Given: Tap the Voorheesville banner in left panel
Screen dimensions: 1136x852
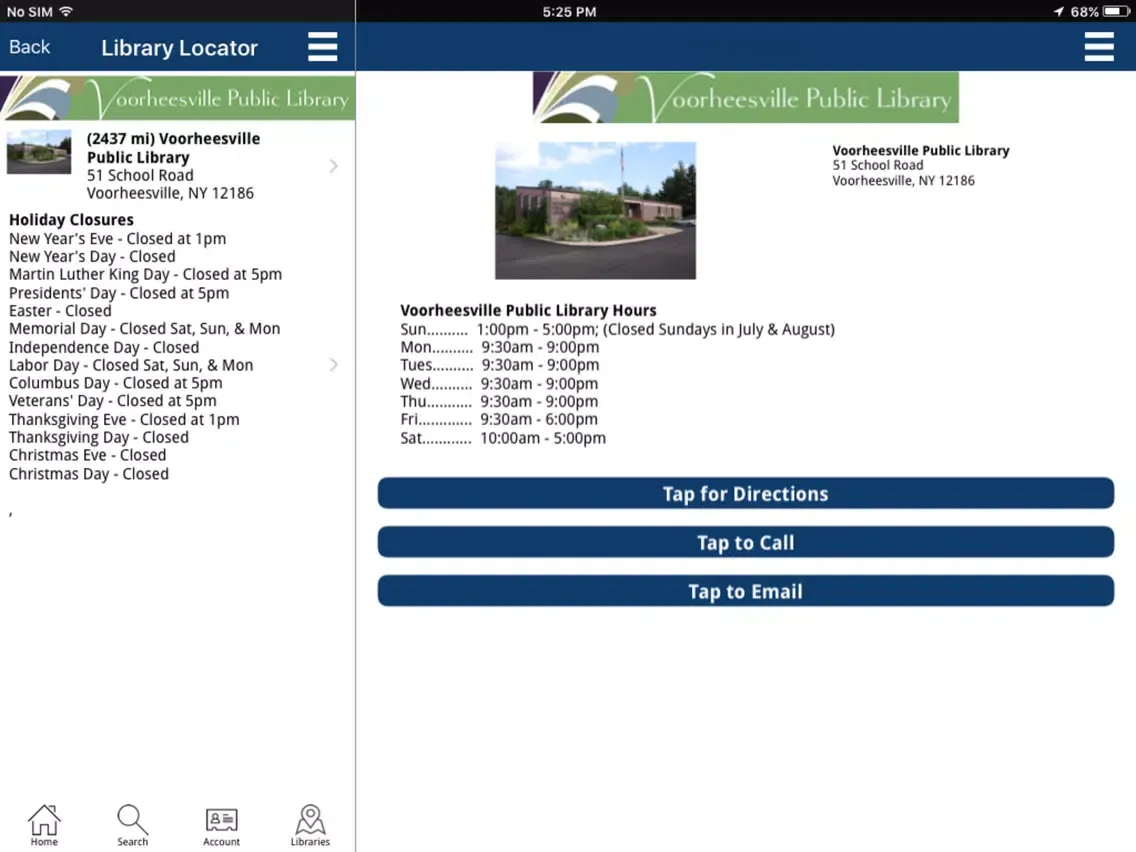Looking at the screenshot, I should [x=178, y=96].
